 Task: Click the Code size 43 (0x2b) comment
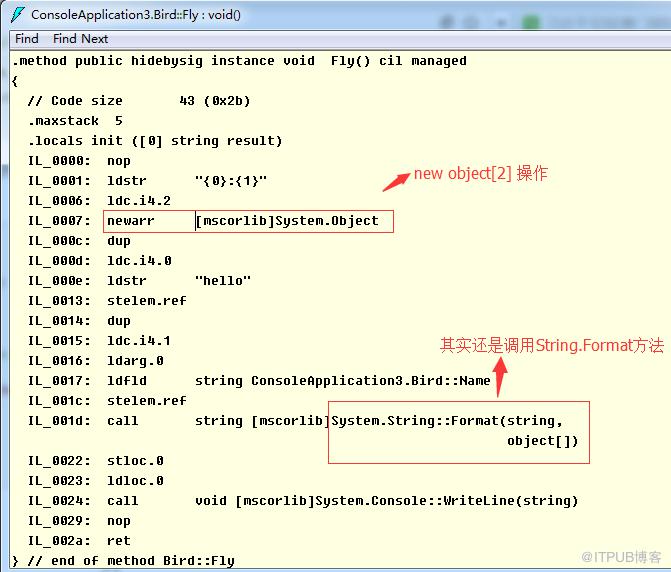point(139,101)
